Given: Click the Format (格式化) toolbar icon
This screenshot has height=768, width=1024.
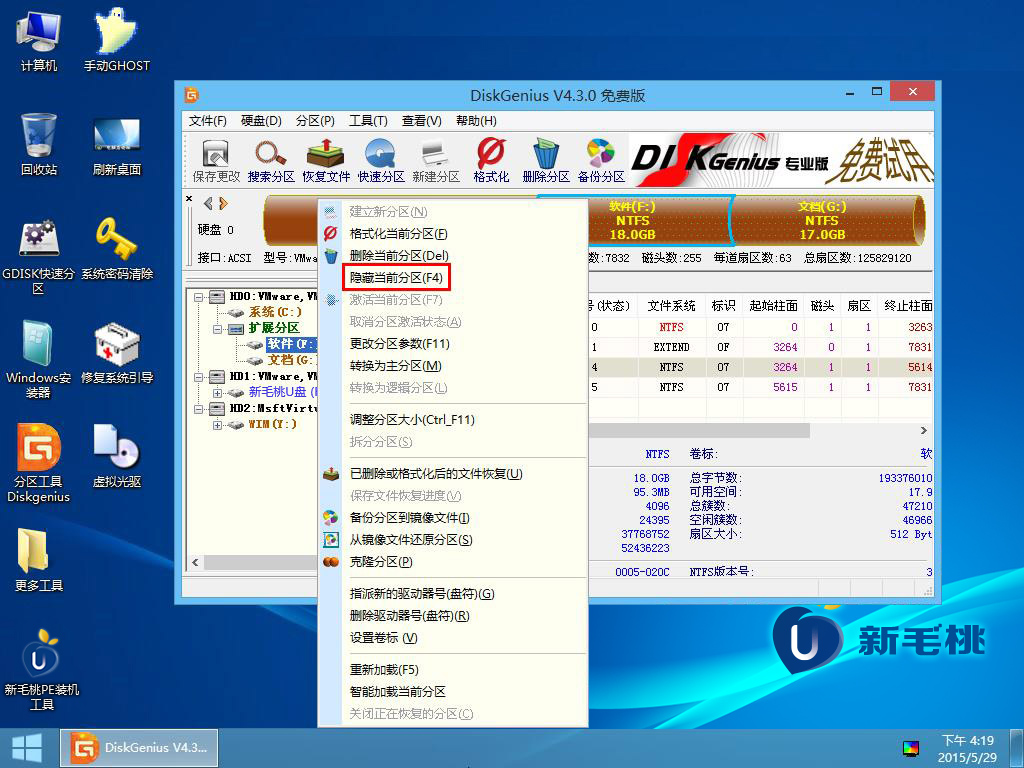Looking at the screenshot, I should click(x=491, y=160).
